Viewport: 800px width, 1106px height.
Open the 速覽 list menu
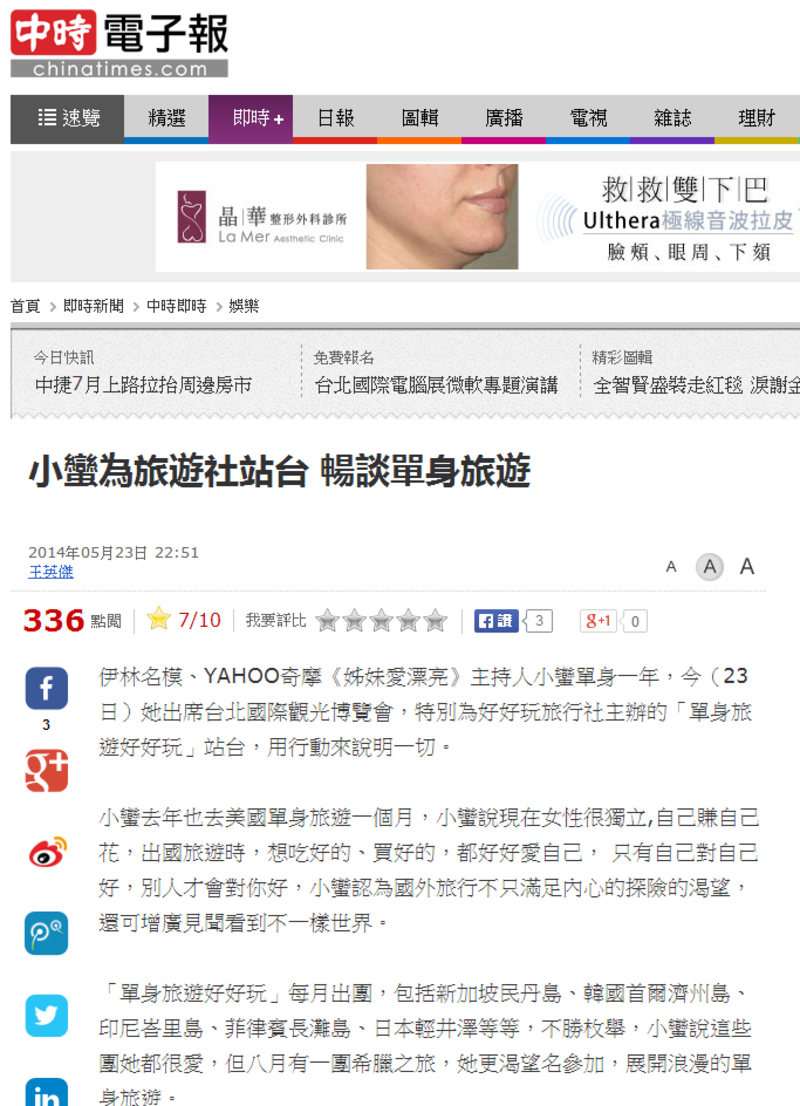coord(67,118)
